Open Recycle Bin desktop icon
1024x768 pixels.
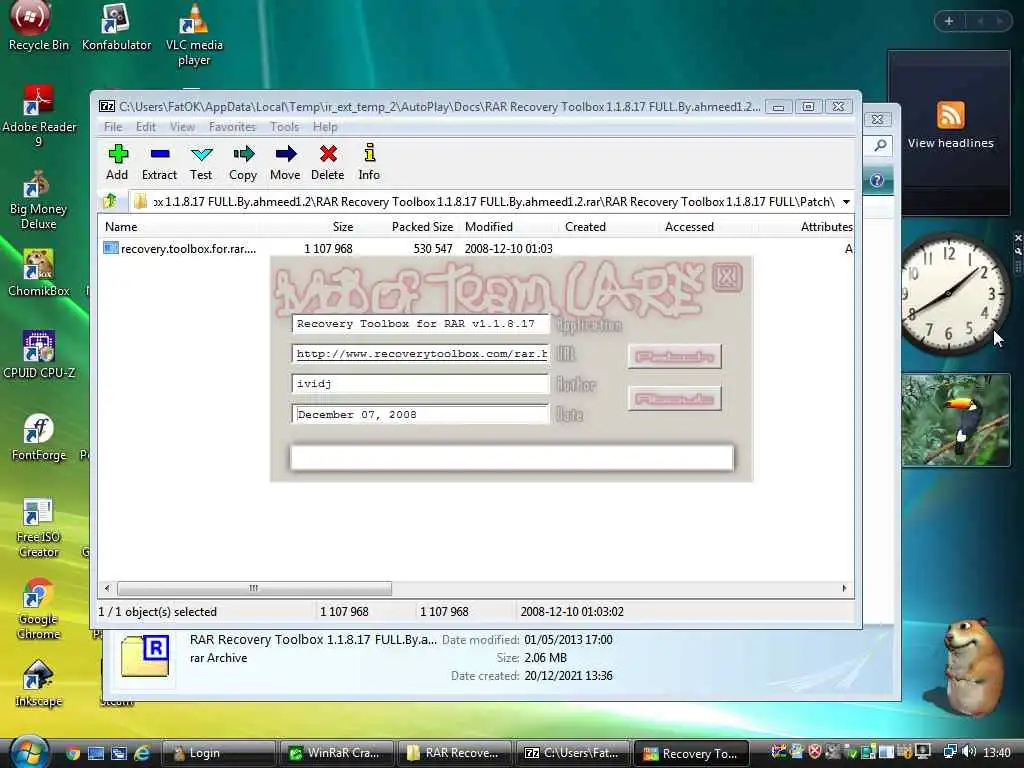39,27
